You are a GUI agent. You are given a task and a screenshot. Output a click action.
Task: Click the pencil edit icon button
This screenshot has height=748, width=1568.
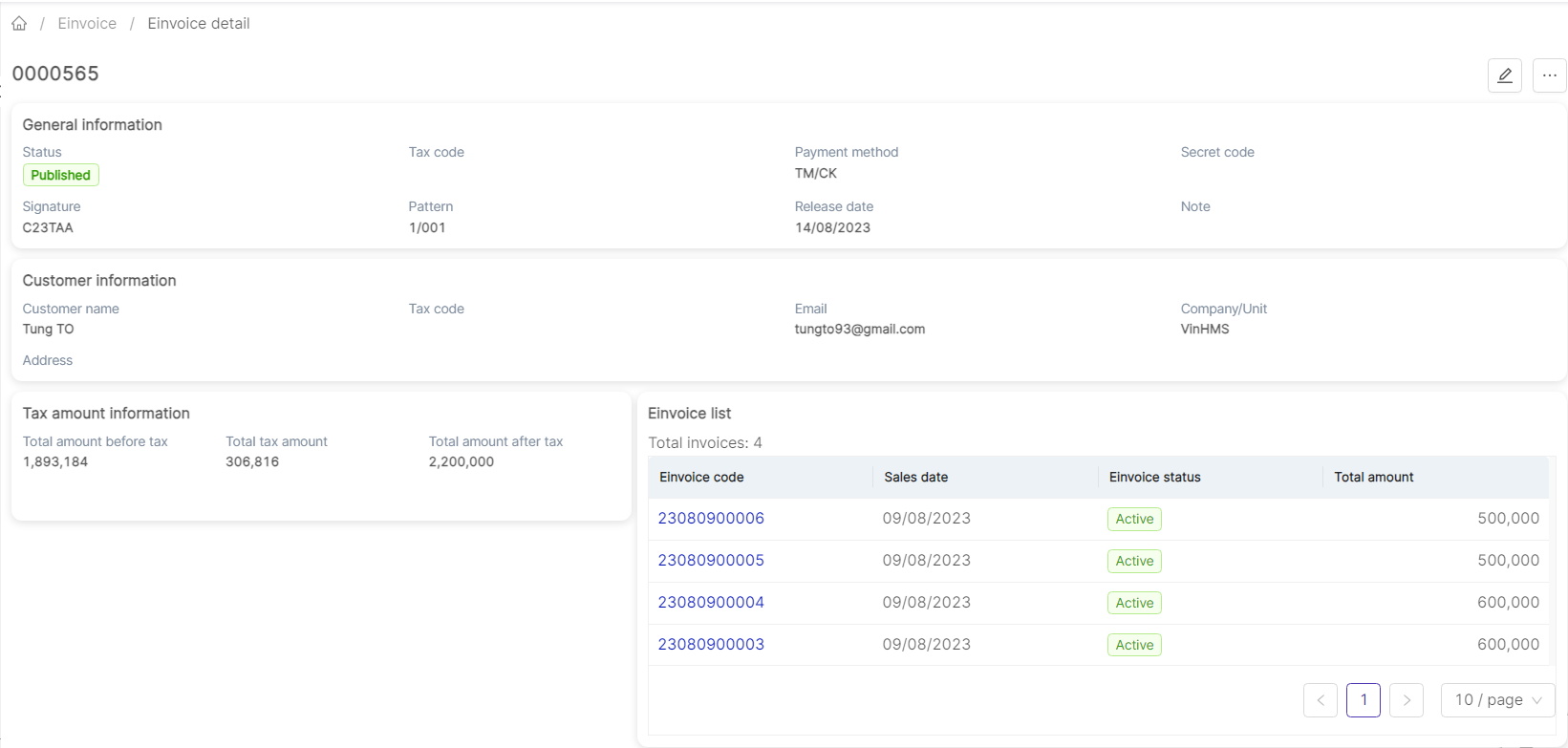1504,75
